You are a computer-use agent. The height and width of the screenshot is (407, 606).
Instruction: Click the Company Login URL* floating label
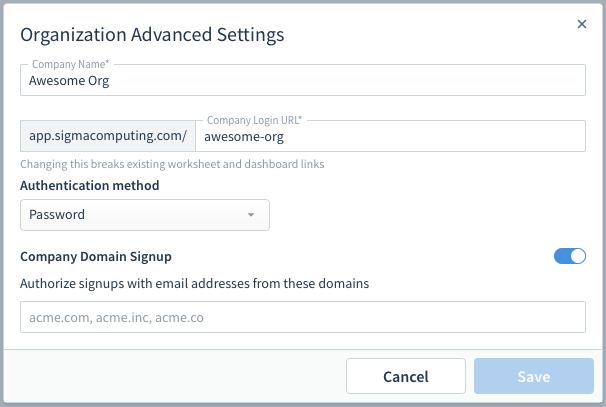[x=254, y=120]
